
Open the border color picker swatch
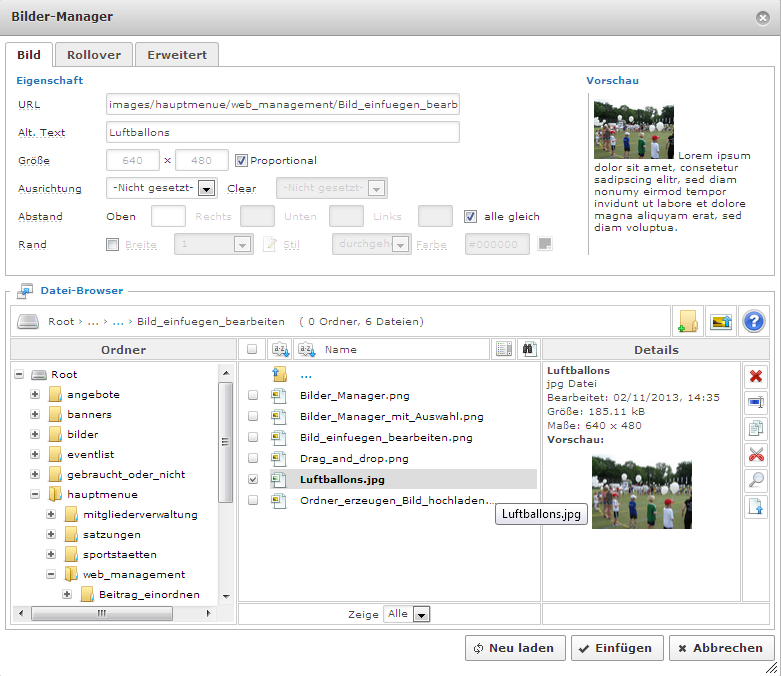pos(545,244)
